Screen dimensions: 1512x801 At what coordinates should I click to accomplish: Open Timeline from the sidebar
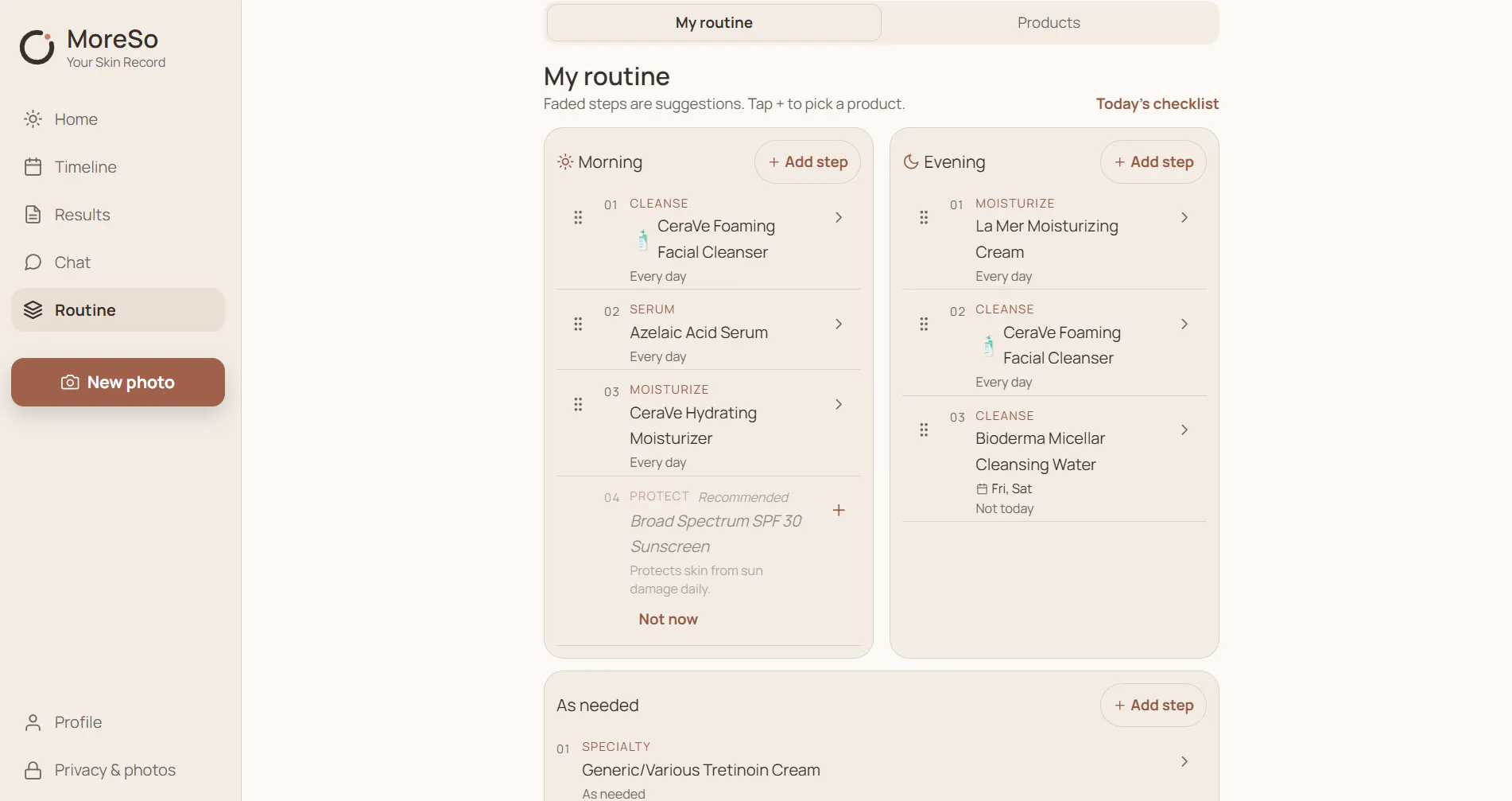pyautogui.click(x=118, y=167)
